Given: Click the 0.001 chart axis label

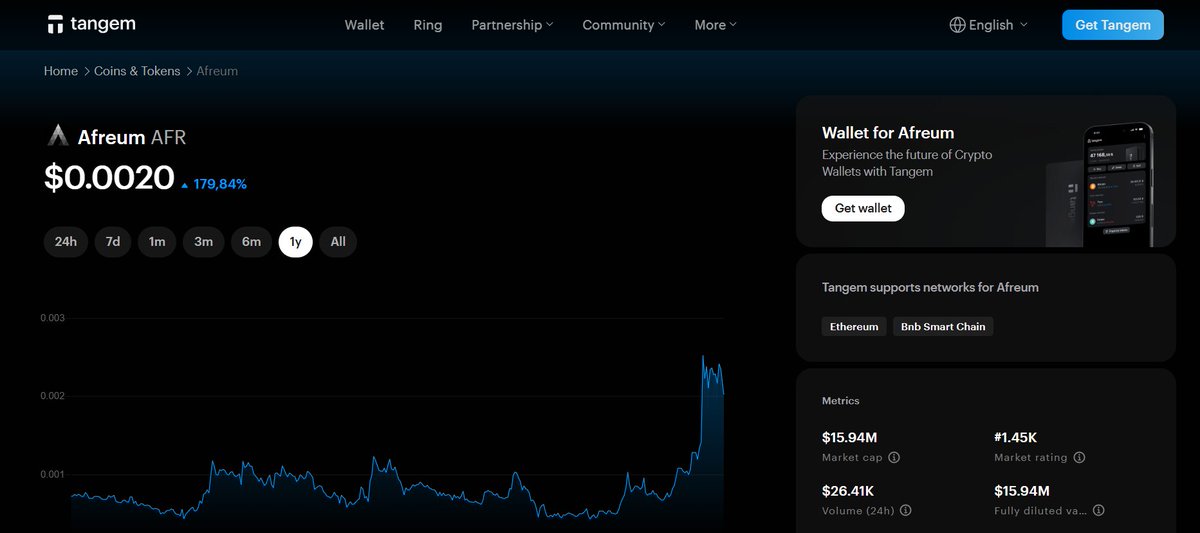Looking at the screenshot, I should tap(52, 474).
